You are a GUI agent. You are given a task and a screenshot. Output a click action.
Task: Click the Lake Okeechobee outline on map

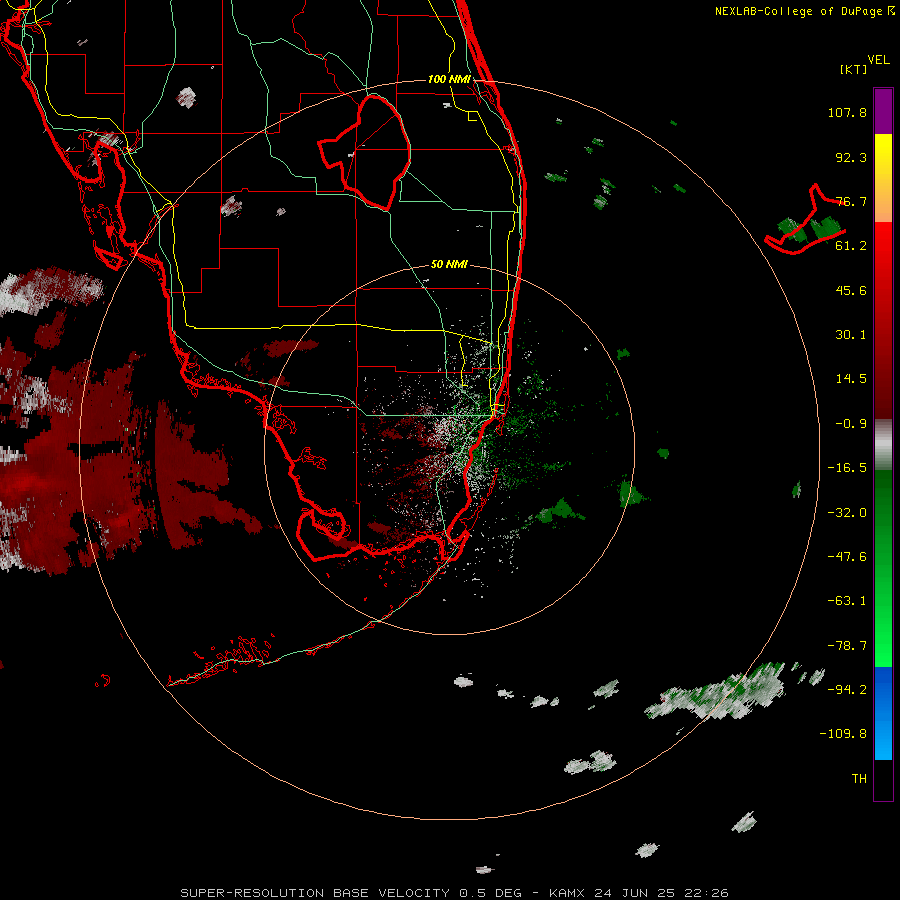click(x=366, y=153)
